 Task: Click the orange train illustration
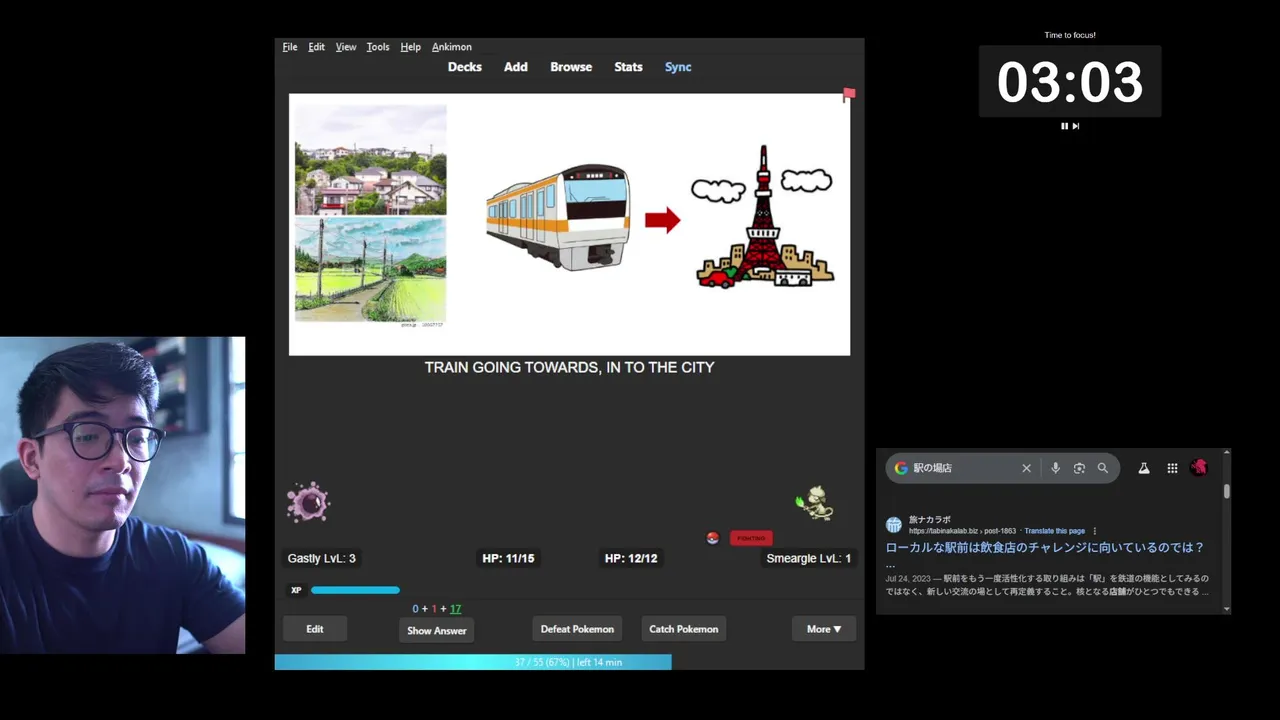coord(558,217)
